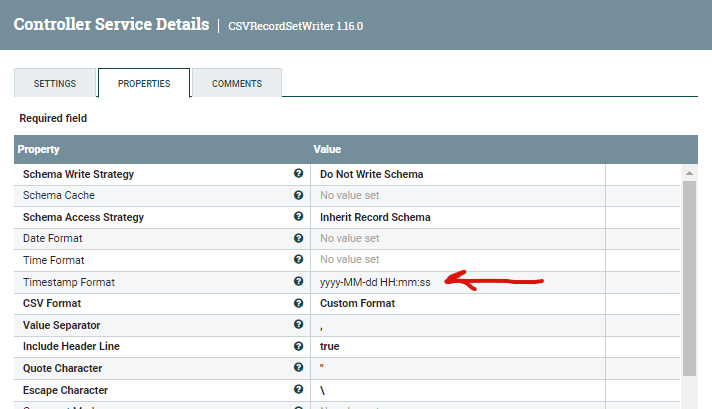Viewport: 712px width, 409px height.
Task: Click the Controller Service Details heading
Action: point(111,24)
